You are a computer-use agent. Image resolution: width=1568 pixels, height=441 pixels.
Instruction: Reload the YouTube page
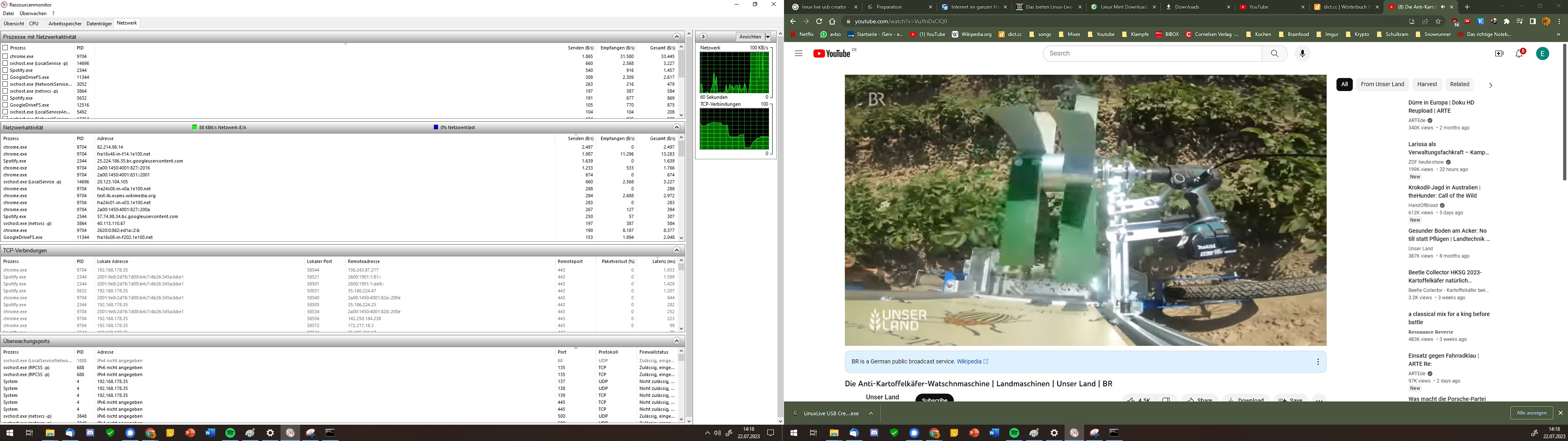coord(819,21)
